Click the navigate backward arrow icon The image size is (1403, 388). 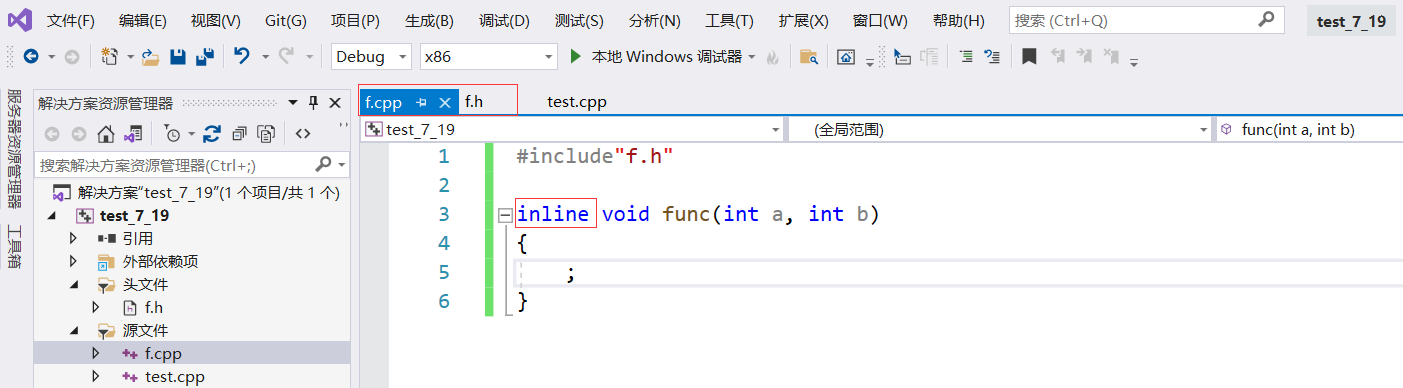click(31, 57)
